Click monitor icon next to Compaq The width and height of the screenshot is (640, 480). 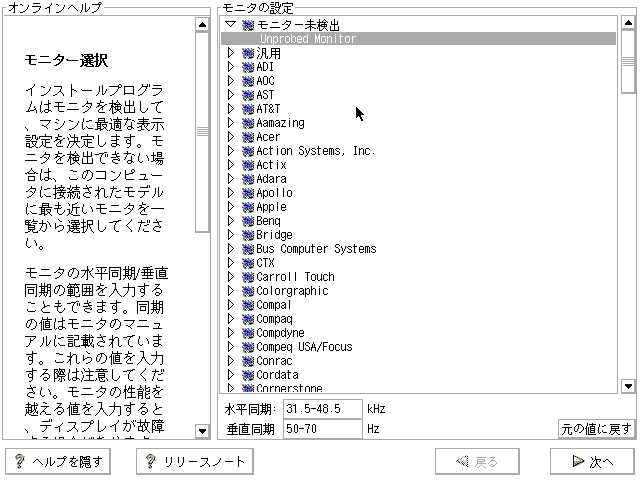(x=248, y=319)
